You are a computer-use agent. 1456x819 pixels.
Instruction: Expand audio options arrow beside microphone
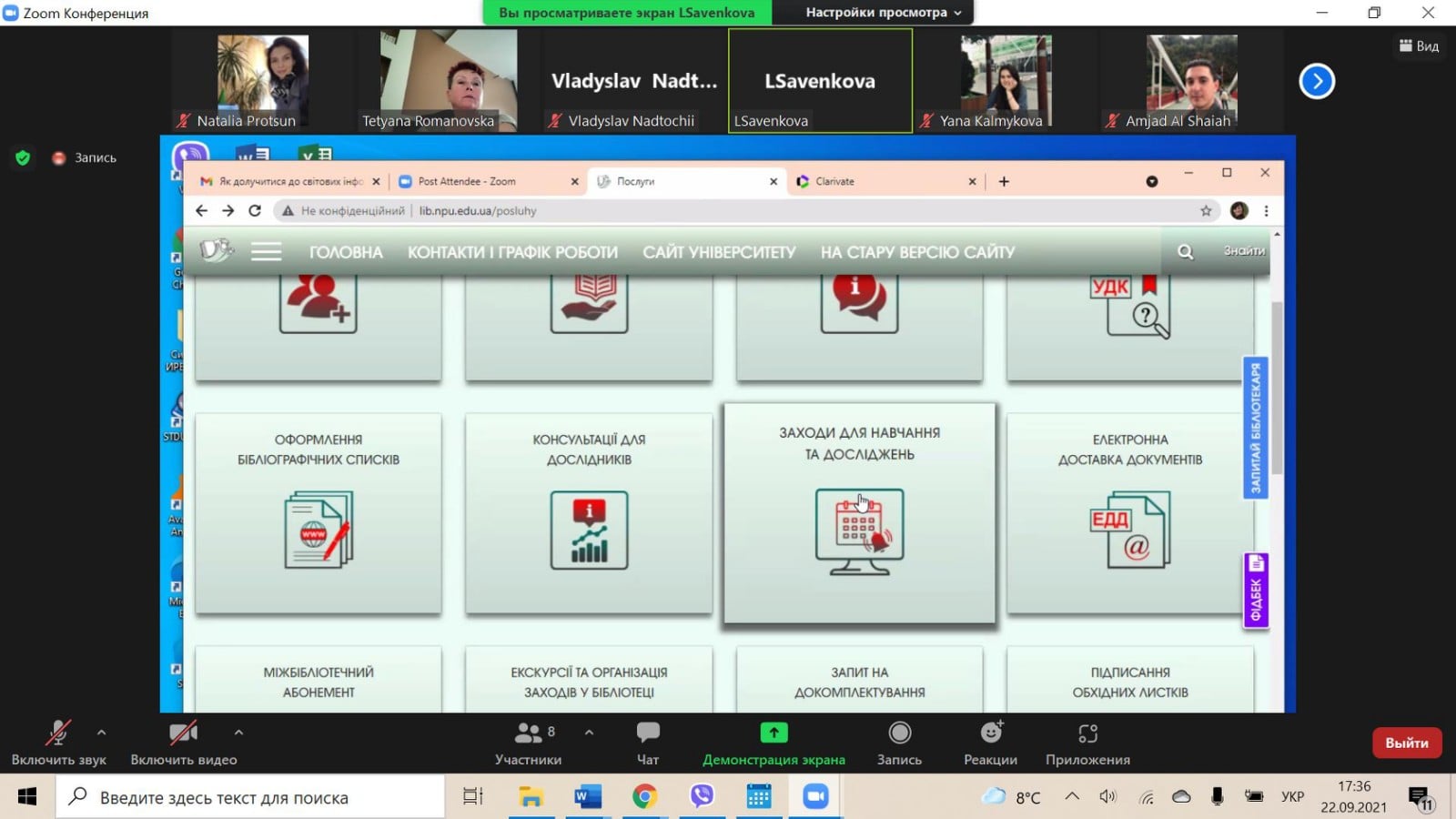(101, 732)
